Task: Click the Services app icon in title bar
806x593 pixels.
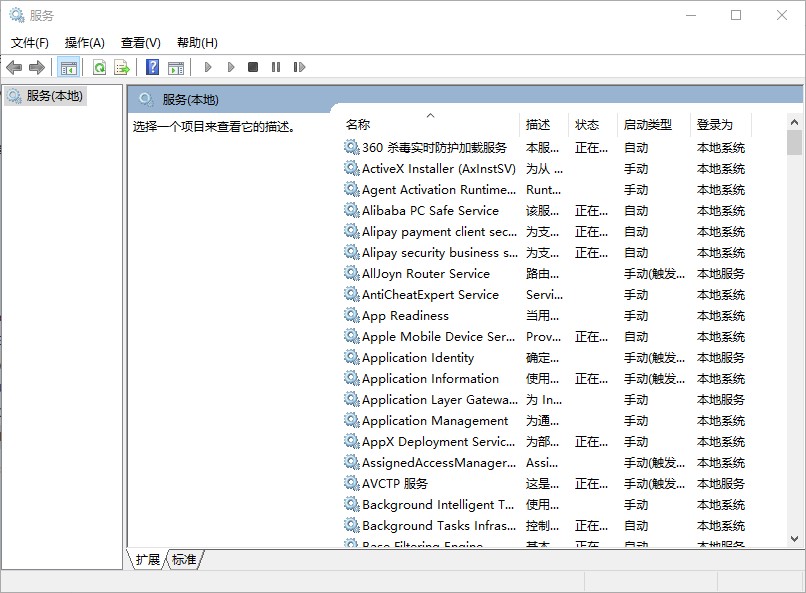Action: pos(16,15)
